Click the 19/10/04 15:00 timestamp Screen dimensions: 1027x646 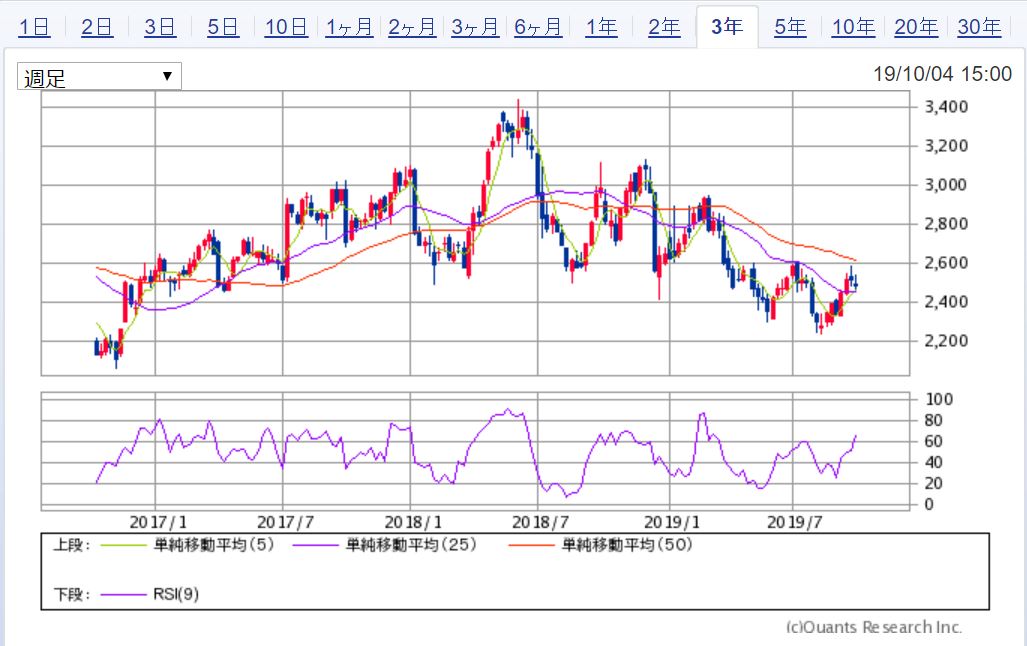click(x=943, y=74)
